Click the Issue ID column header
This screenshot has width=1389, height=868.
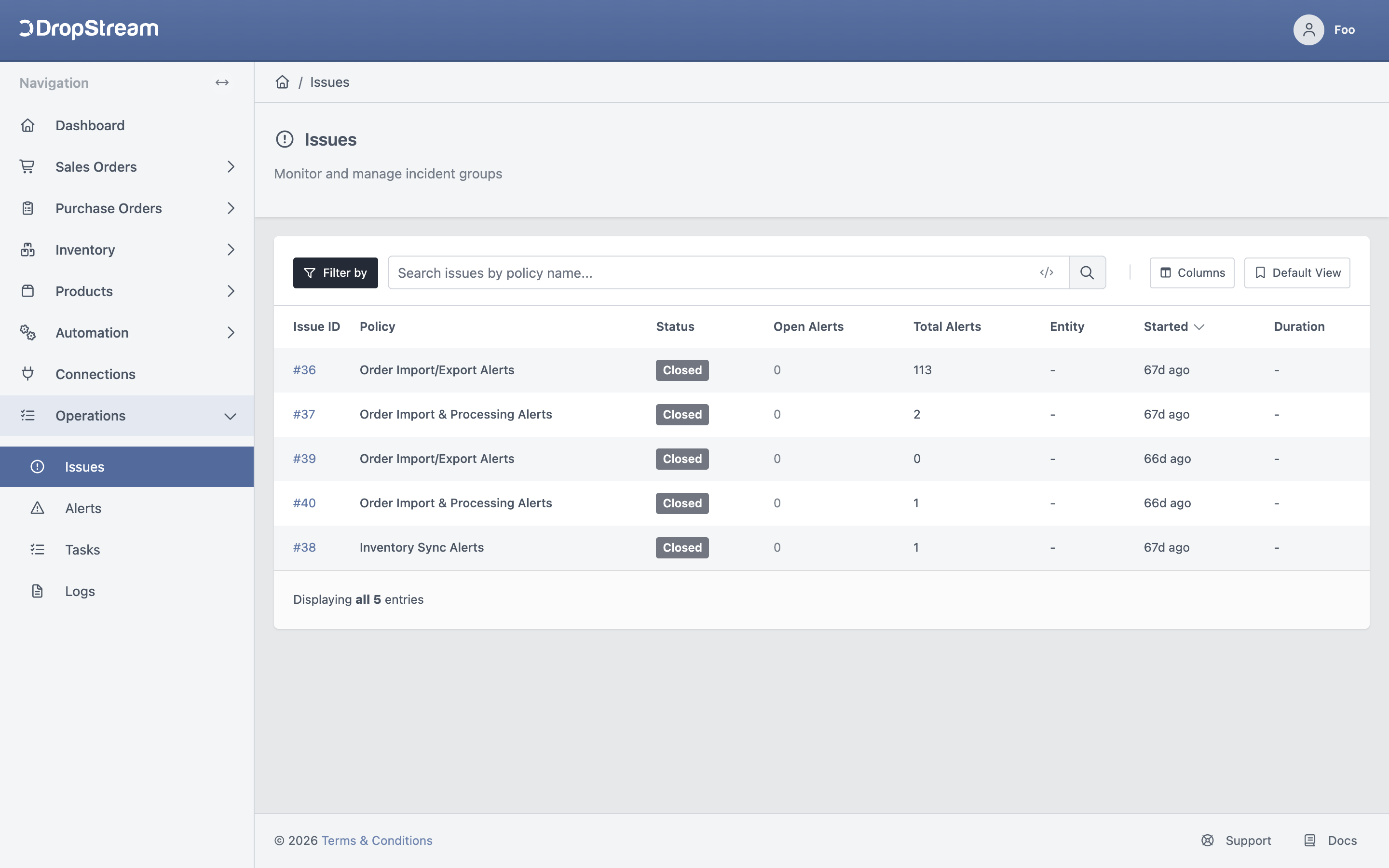tap(316, 326)
